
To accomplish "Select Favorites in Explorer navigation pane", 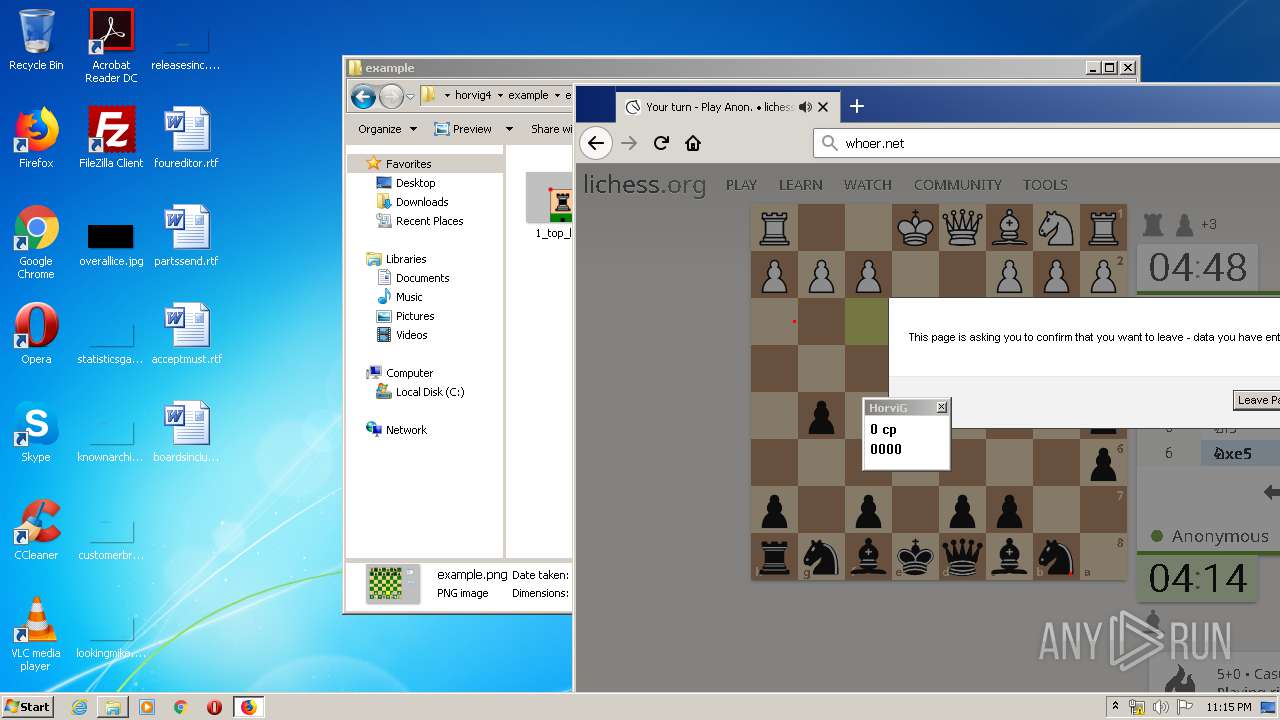I will [408, 163].
